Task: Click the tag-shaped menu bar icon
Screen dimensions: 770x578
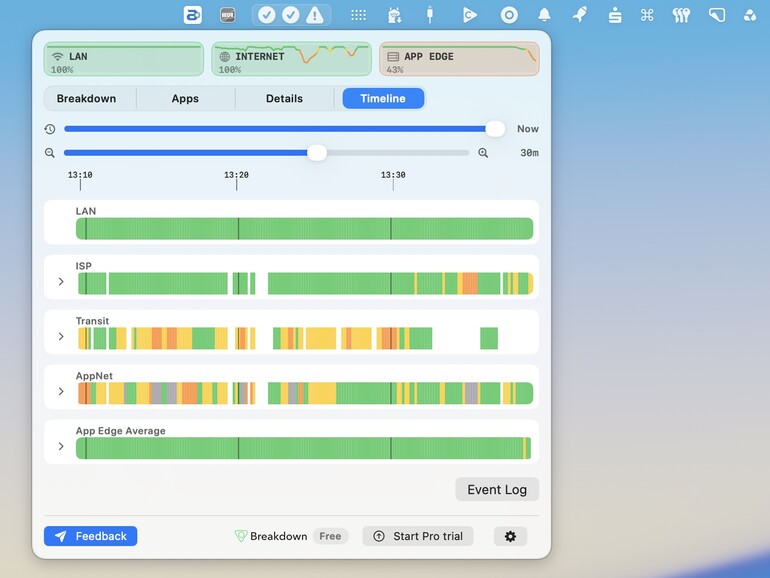Action: point(717,15)
